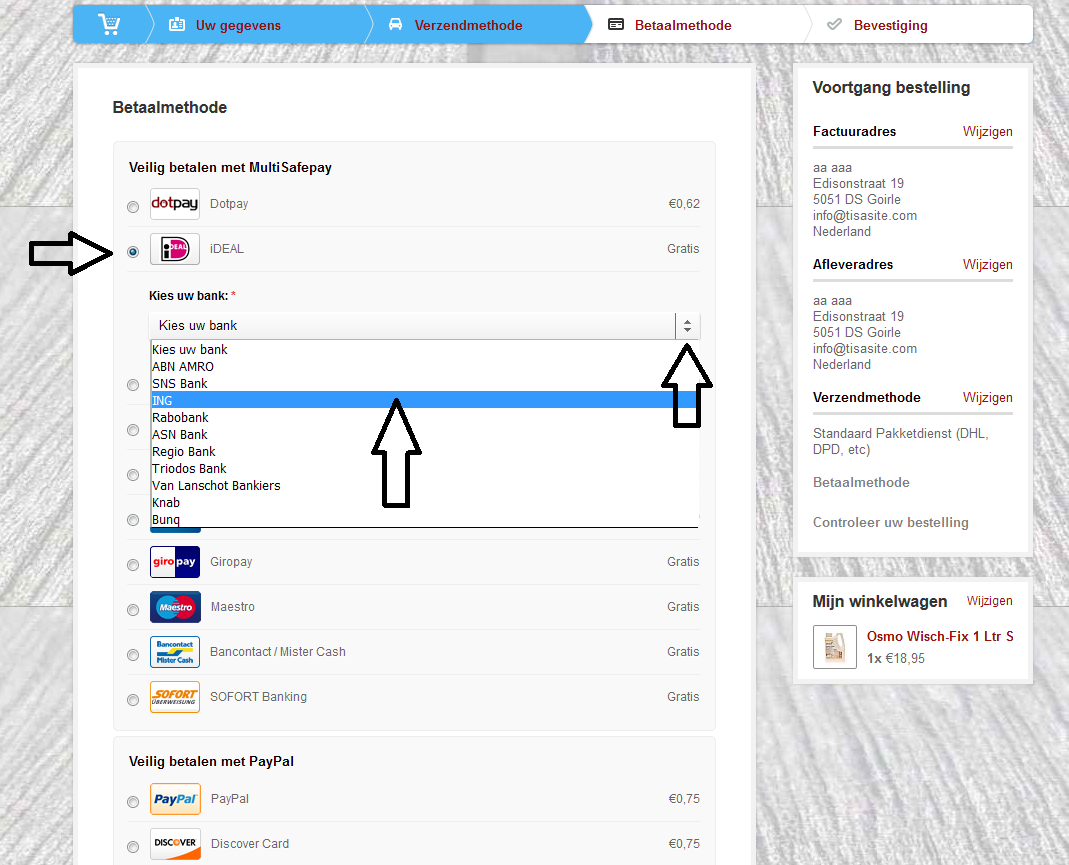Click the Dotpay logo

(x=175, y=204)
